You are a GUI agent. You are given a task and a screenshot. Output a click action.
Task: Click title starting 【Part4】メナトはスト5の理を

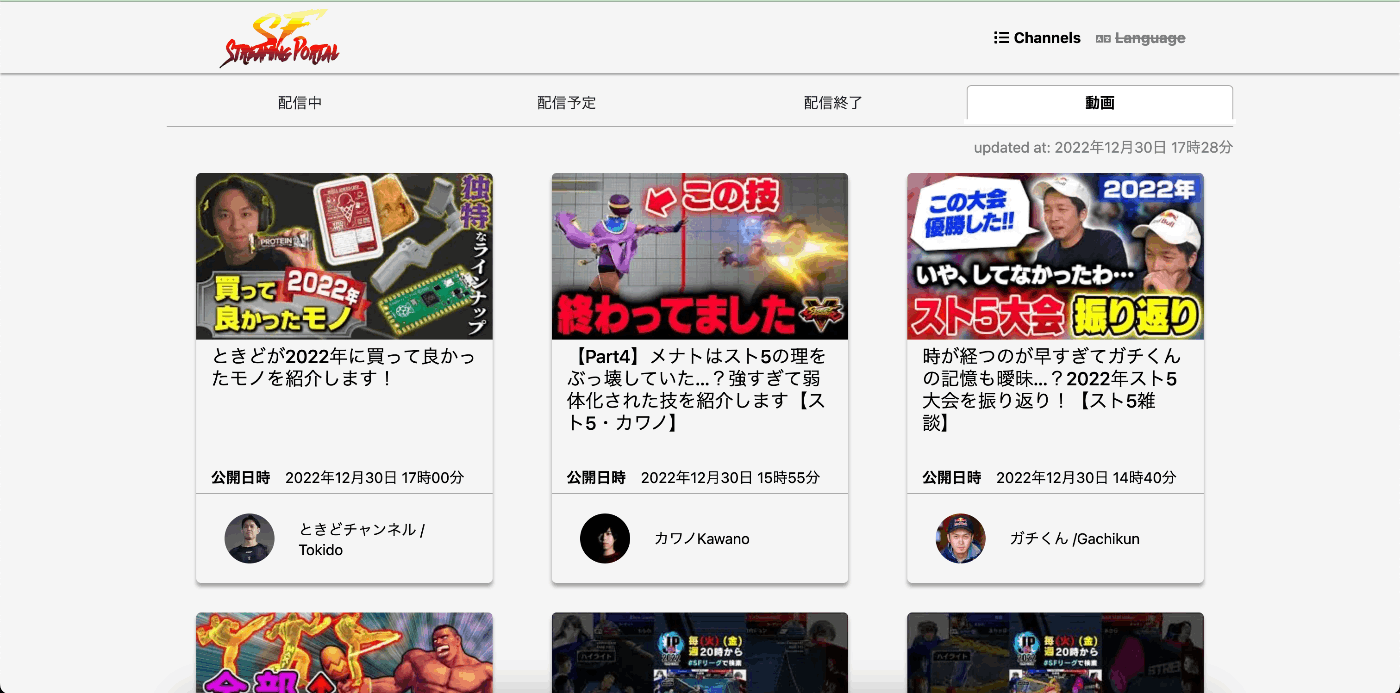coord(699,389)
